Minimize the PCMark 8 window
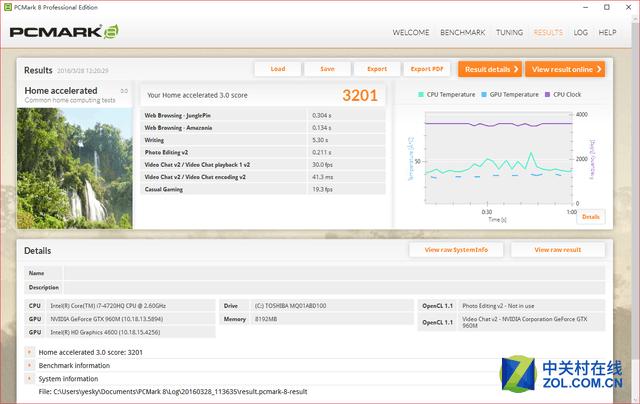Image resolution: width=640 pixels, height=404 pixels. (x=585, y=7)
